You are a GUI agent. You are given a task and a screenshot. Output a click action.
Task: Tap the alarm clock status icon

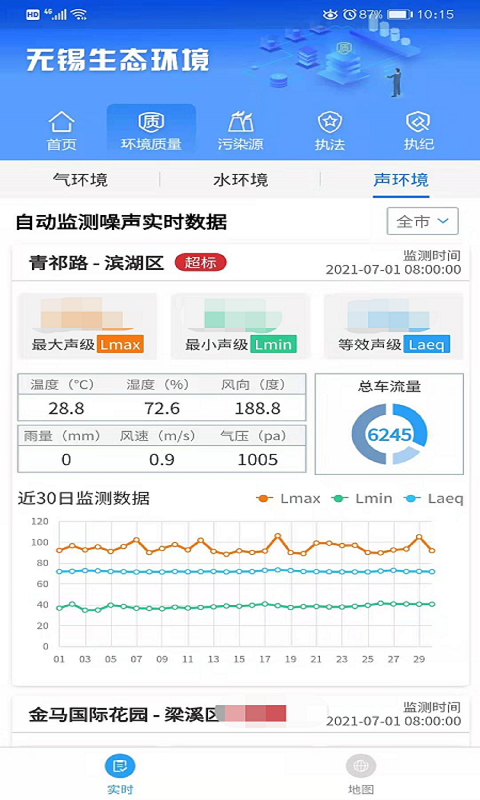click(349, 14)
